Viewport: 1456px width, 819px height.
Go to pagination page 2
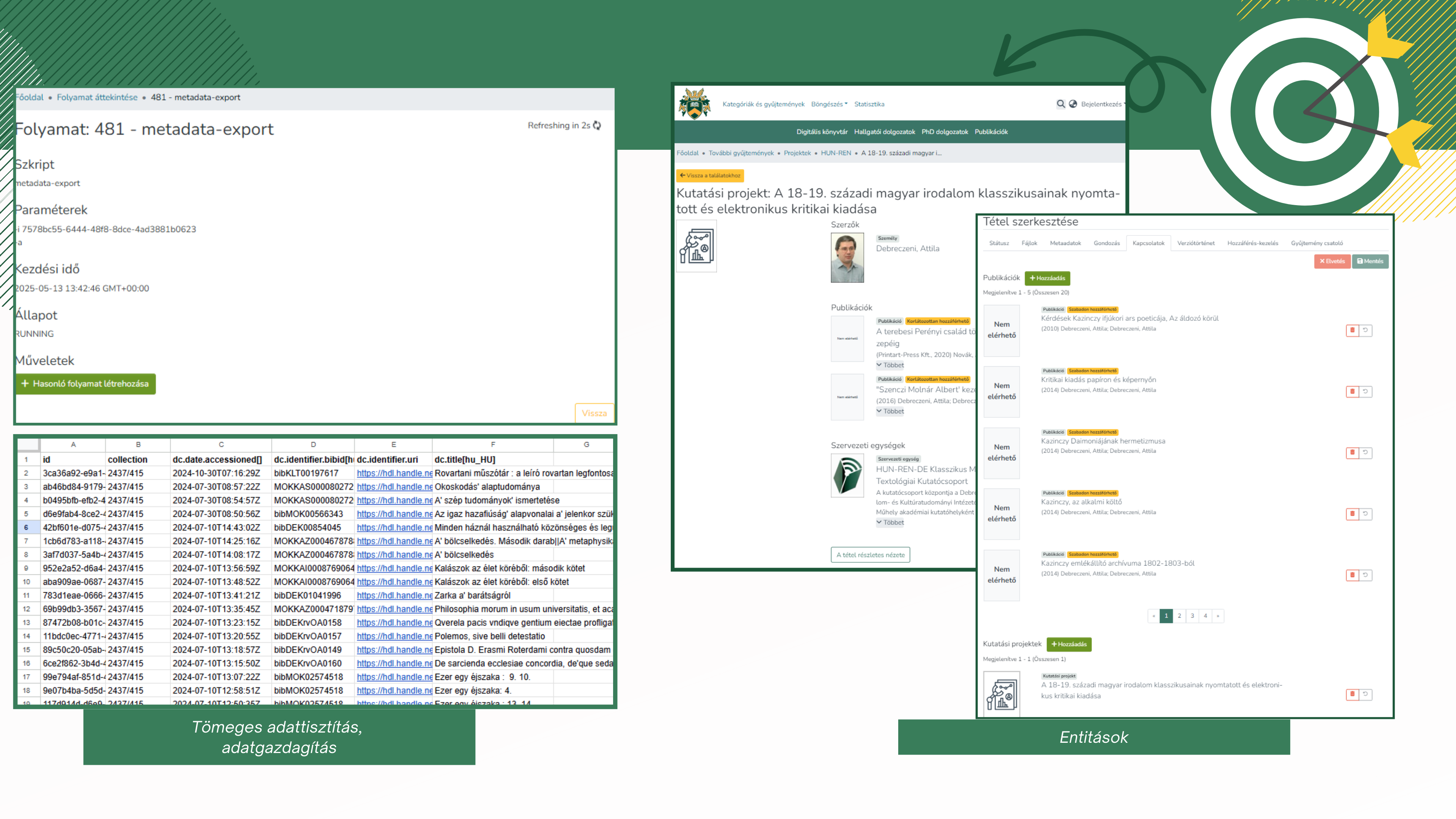click(x=1179, y=615)
